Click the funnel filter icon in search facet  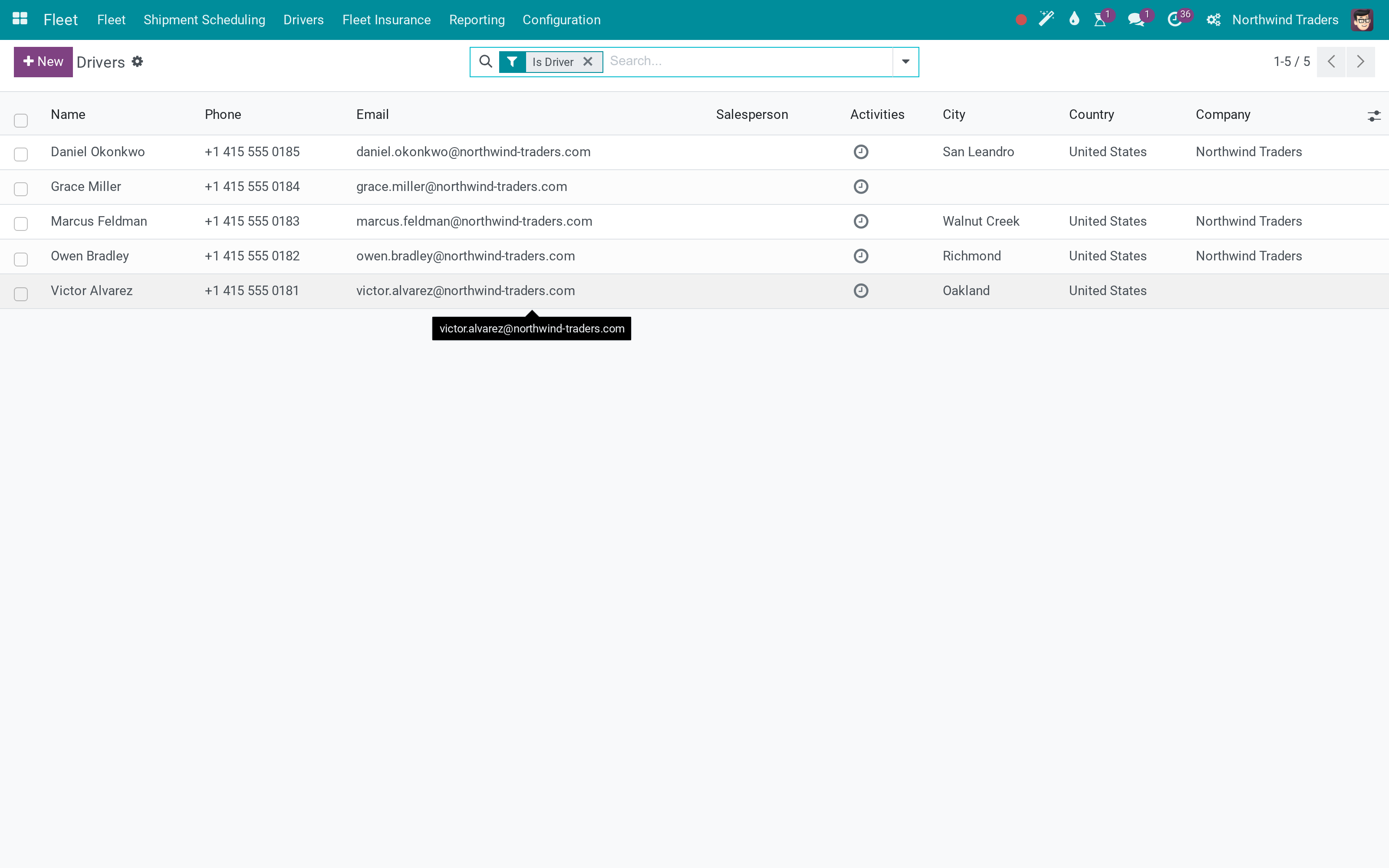pos(512,62)
